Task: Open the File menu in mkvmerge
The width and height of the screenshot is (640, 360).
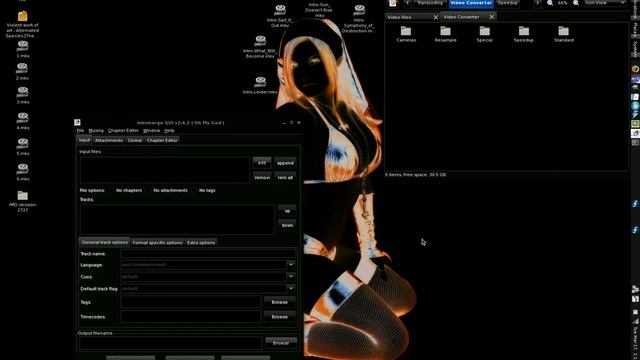Action: (x=80, y=131)
